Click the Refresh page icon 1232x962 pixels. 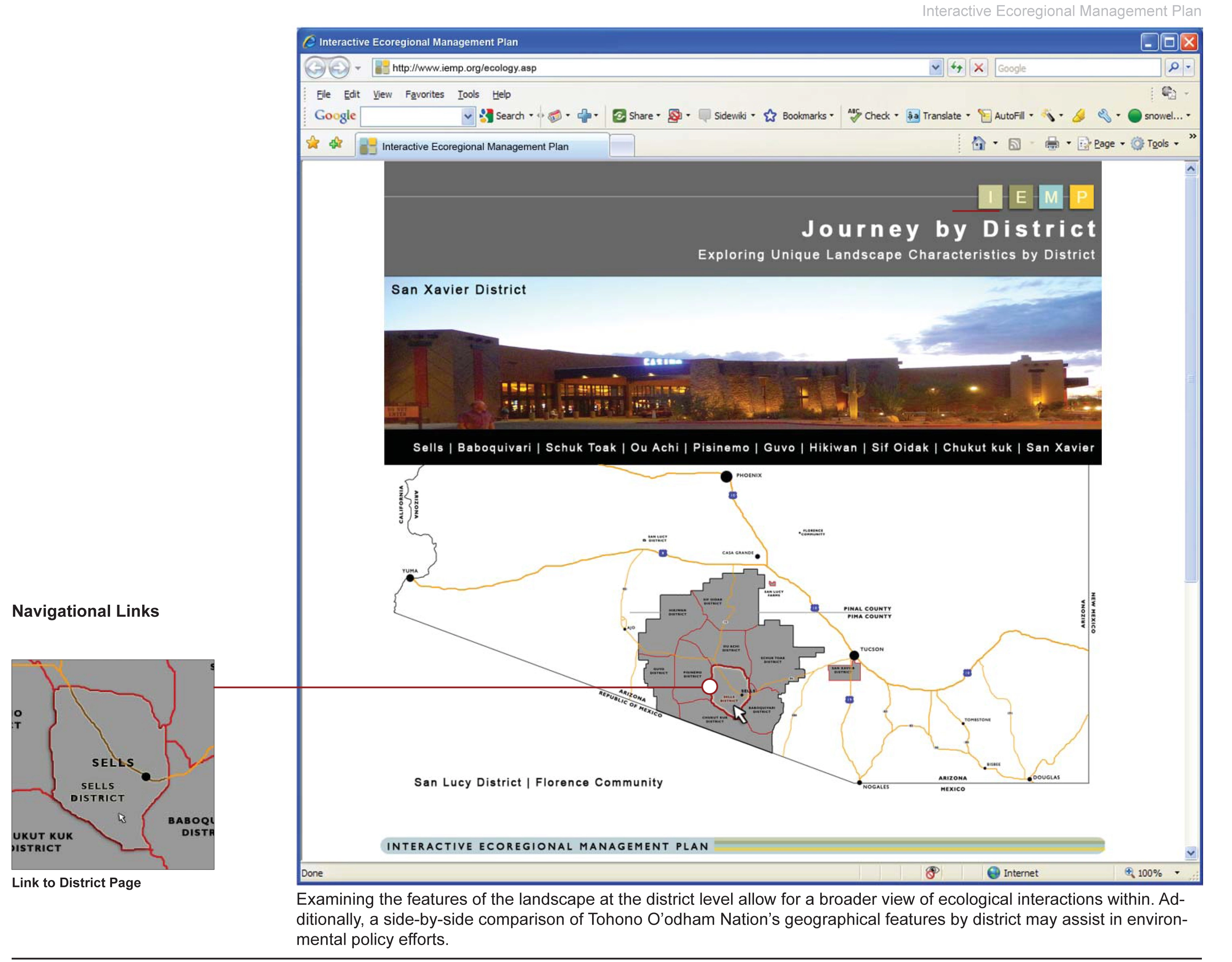coord(956,68)
